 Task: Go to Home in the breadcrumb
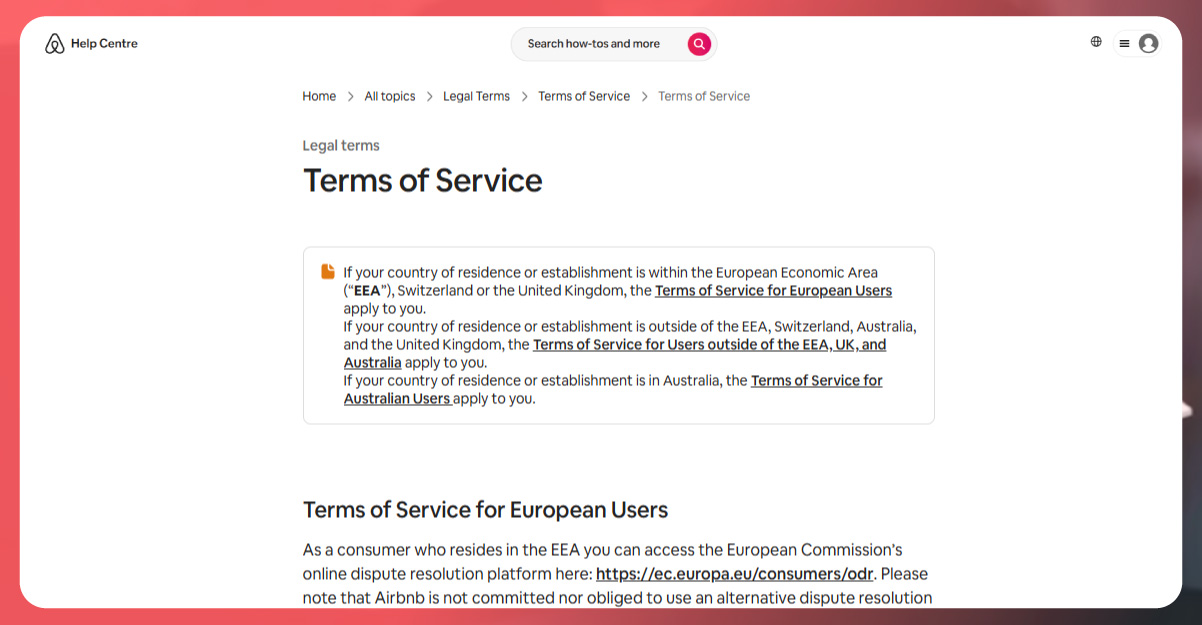319,97
